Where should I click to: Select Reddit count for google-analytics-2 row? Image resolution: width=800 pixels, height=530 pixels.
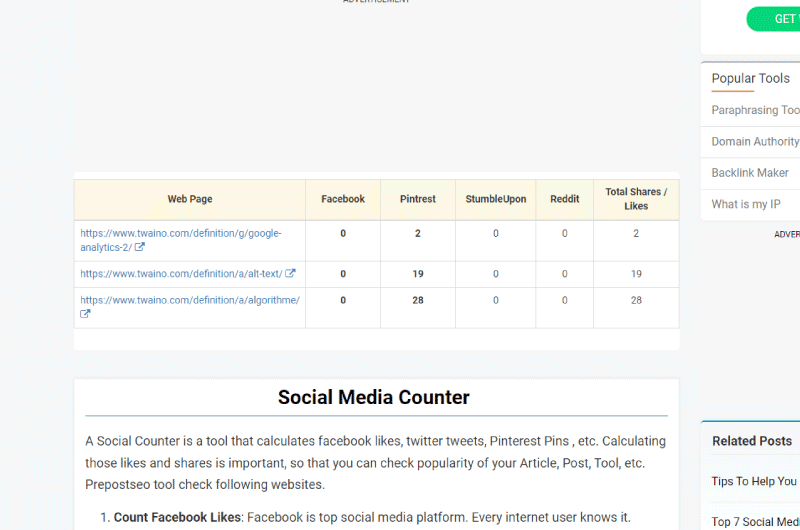564,233
